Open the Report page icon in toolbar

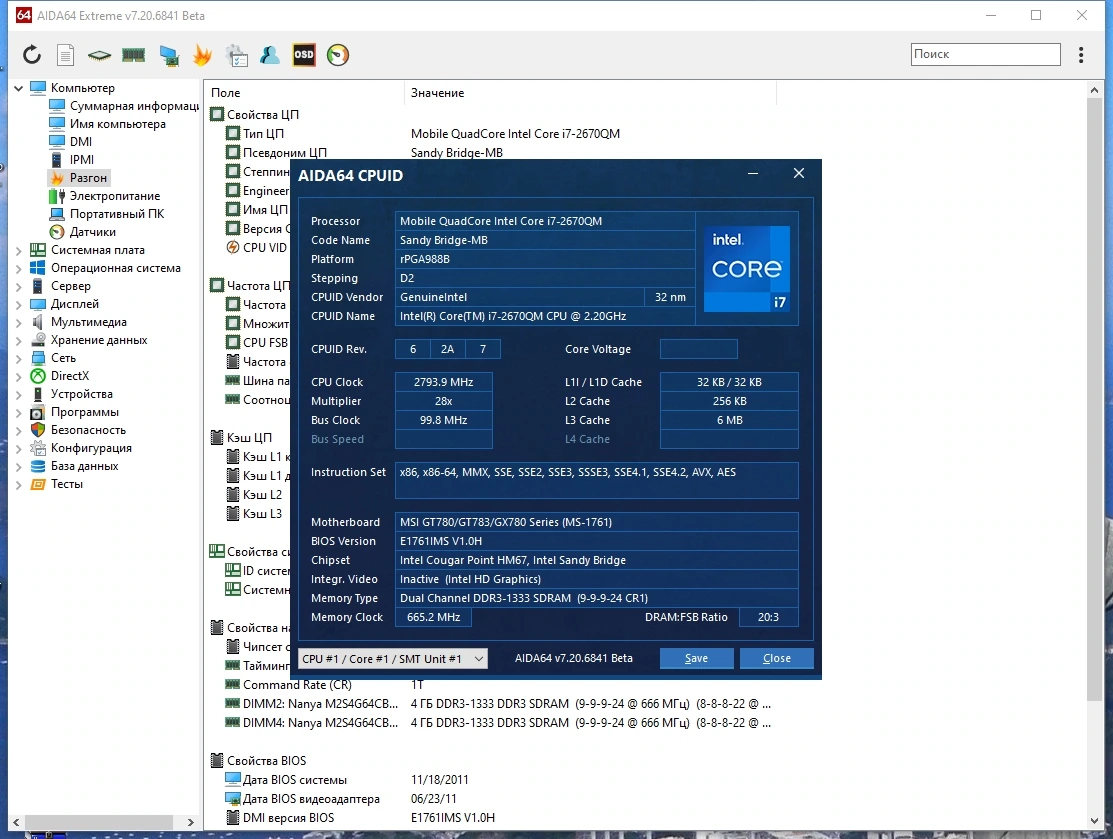coord(65,55)
